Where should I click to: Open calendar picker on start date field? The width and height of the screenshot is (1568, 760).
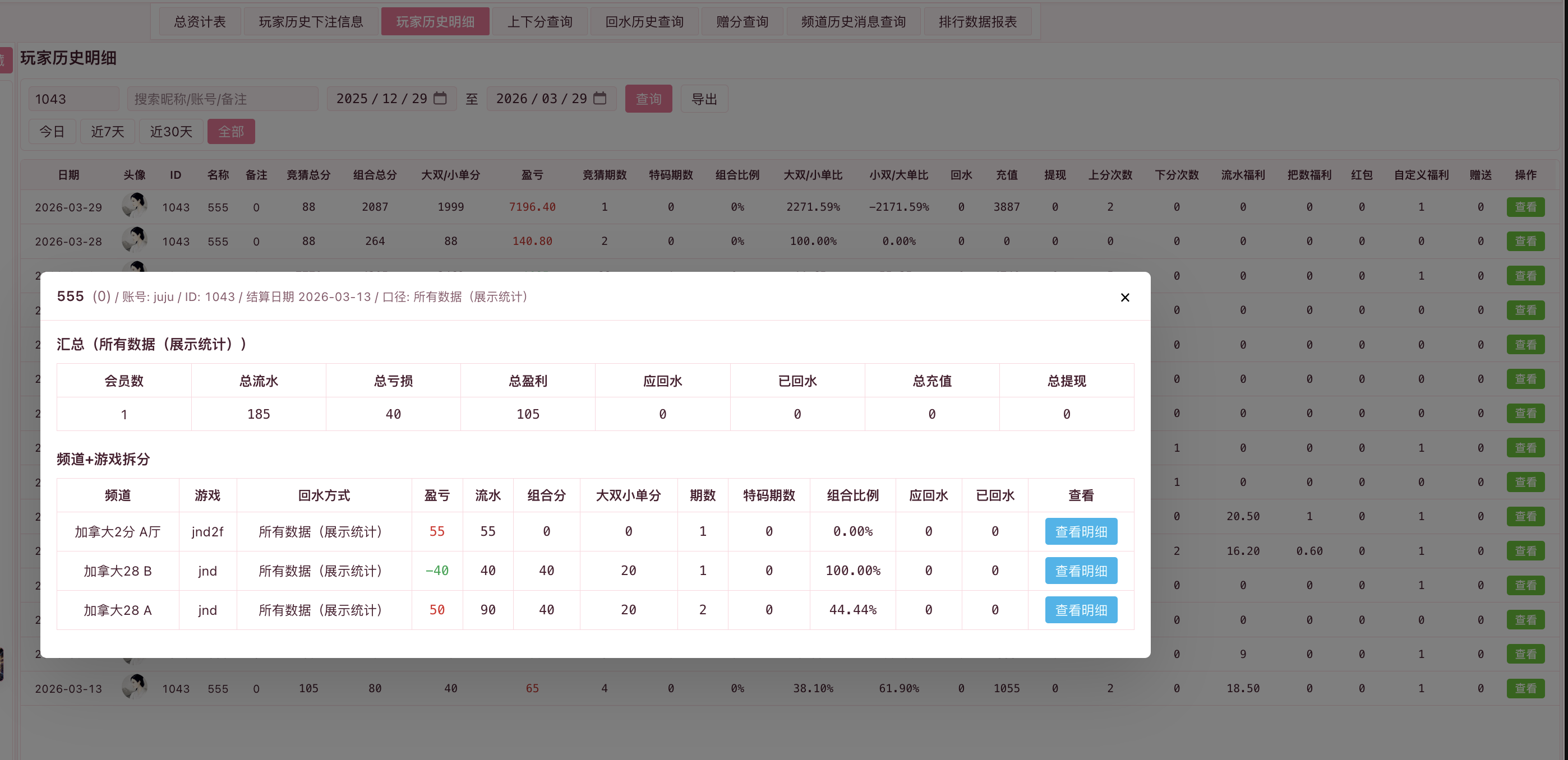click(440, 98)
